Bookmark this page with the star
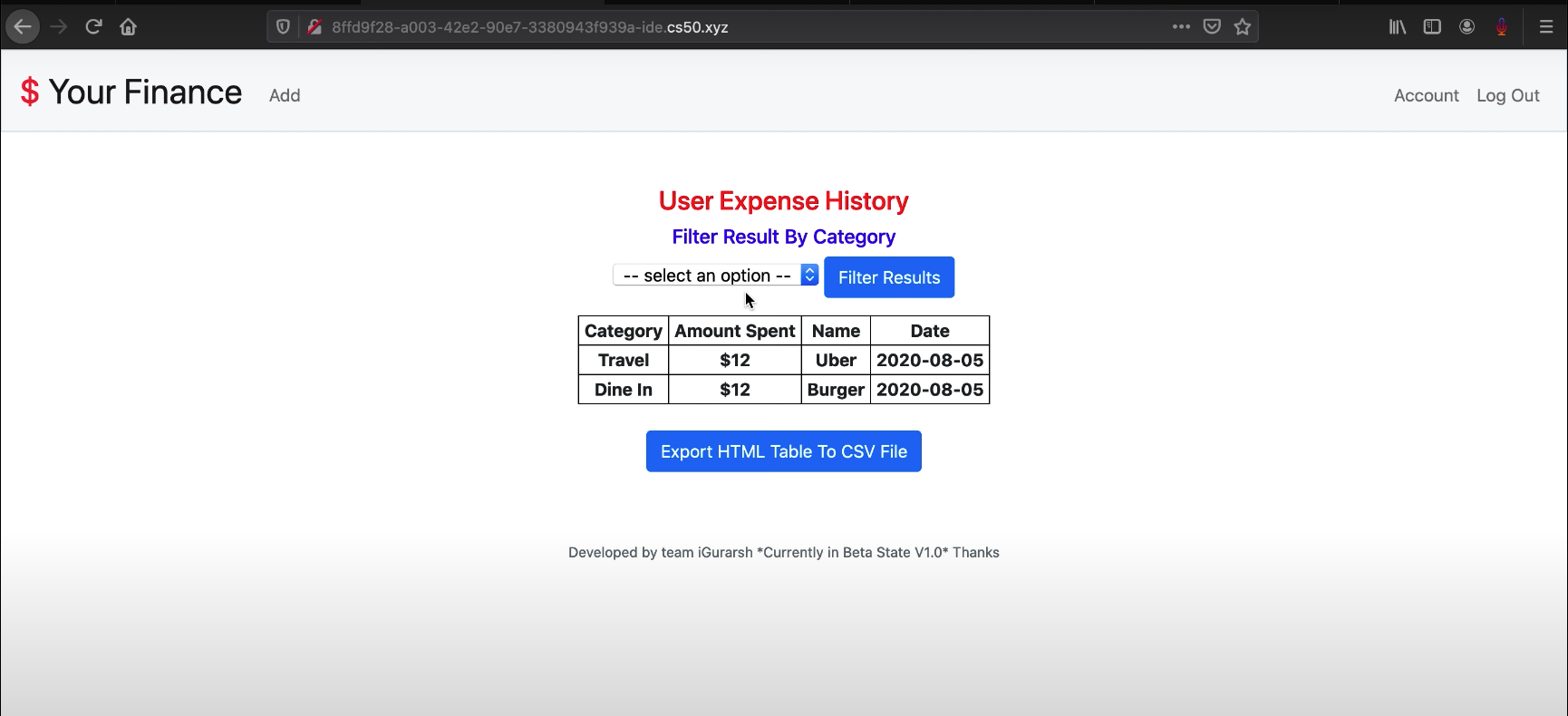Viewport: 1568px width, 716px height. pos(1243,27)
